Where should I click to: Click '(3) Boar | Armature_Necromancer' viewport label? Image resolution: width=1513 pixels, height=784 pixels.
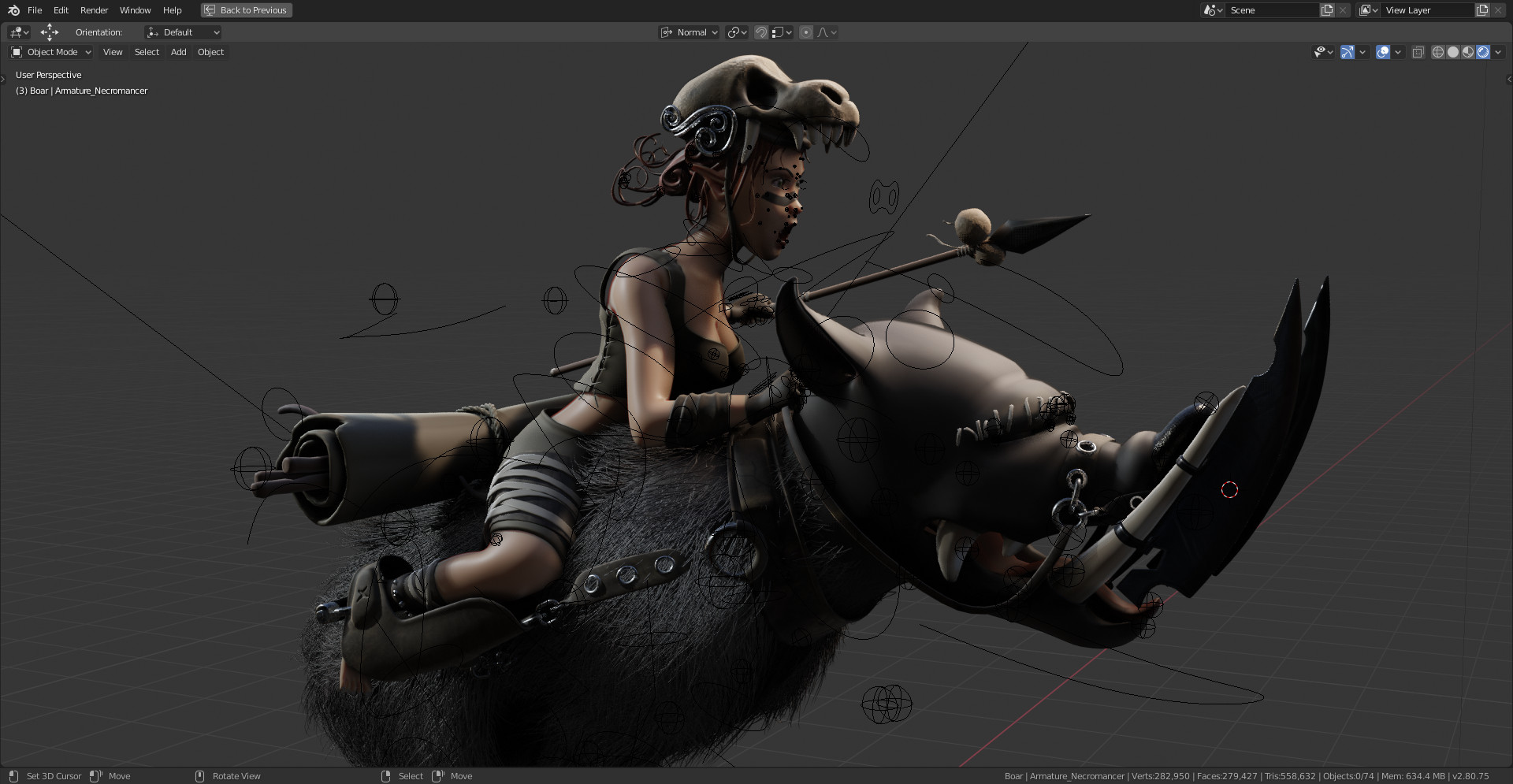coord(82,91)
